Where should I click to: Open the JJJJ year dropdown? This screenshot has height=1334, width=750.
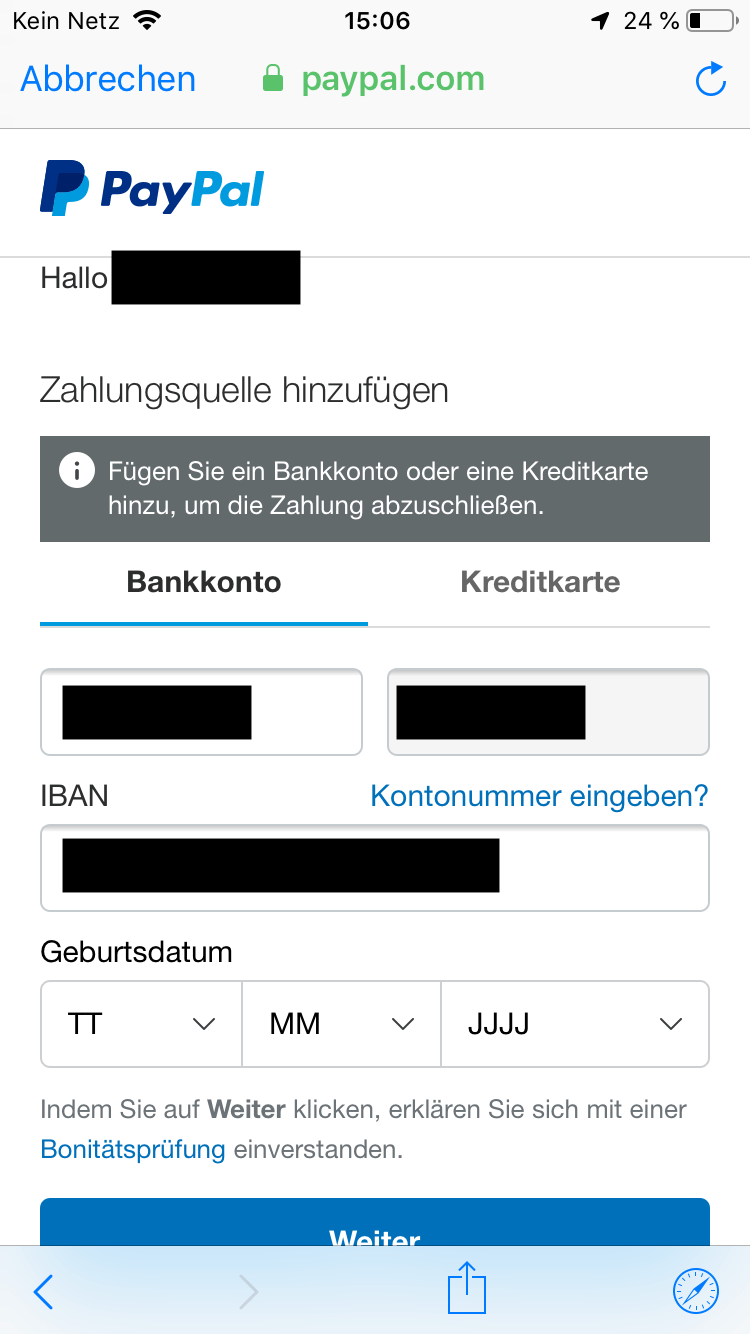[575, 1024]
